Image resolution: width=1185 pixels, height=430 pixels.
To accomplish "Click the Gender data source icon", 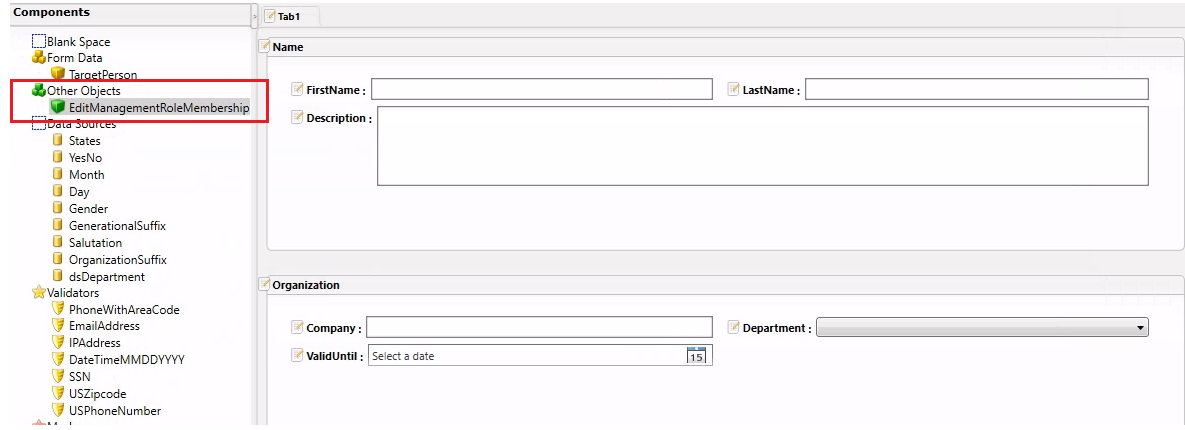I will (57, 208).
